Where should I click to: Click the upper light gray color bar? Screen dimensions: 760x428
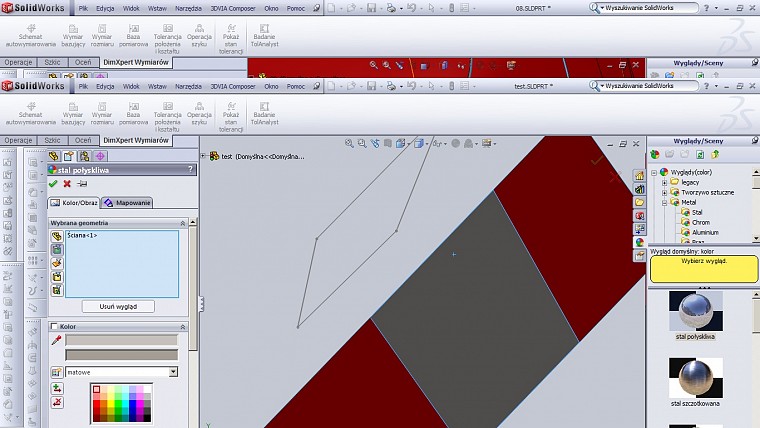point(121,340)
